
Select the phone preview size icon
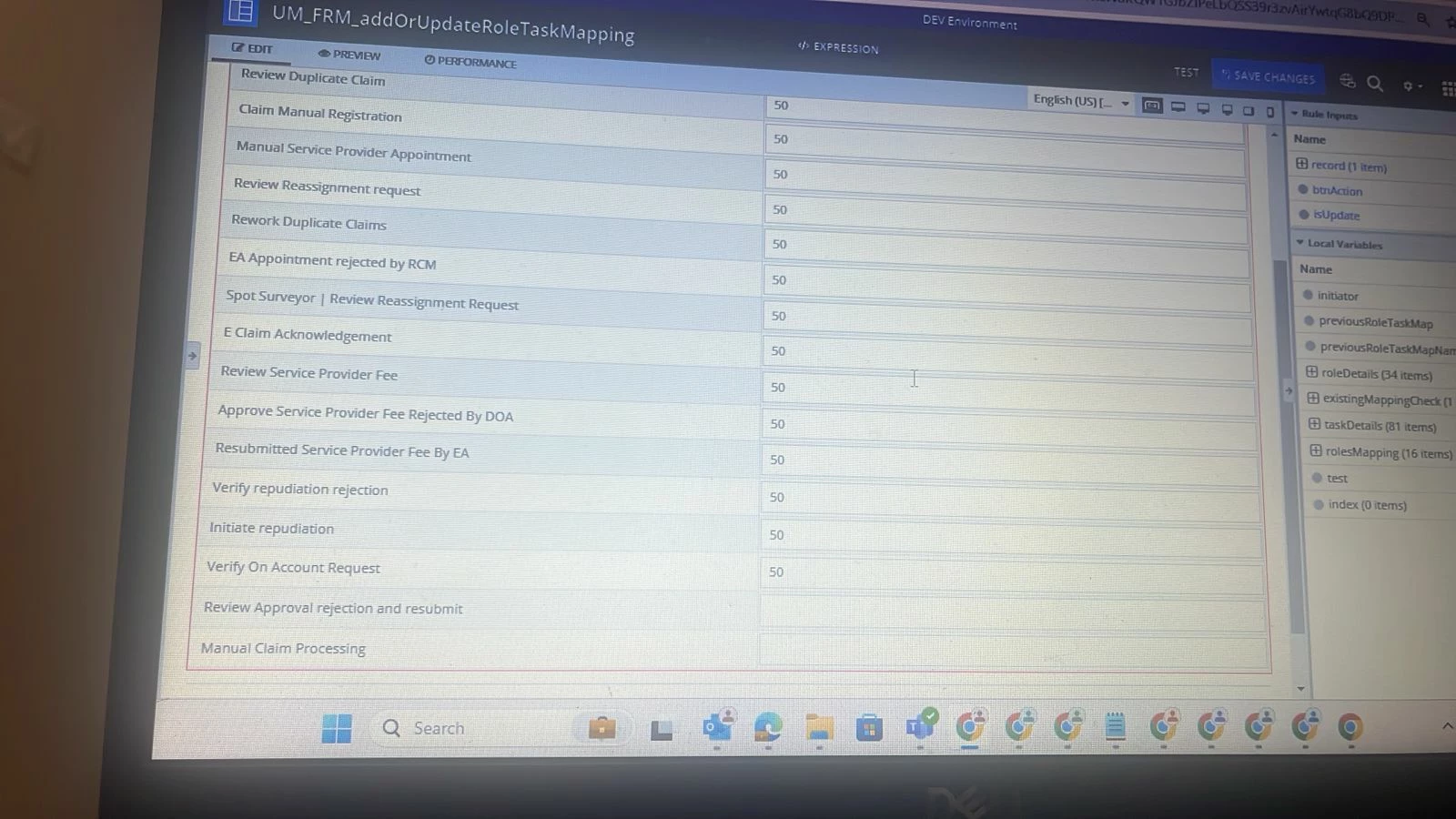[x=1270, y=112]
